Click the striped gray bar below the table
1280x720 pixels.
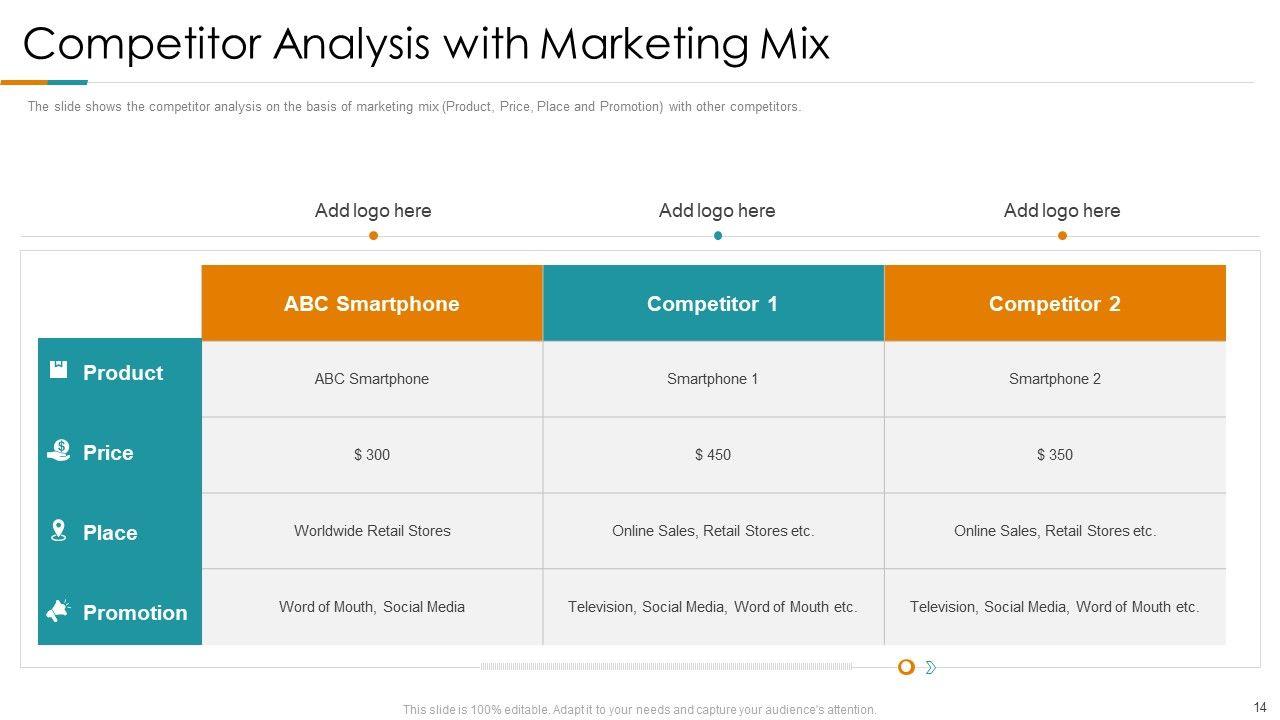pos(666,666)
